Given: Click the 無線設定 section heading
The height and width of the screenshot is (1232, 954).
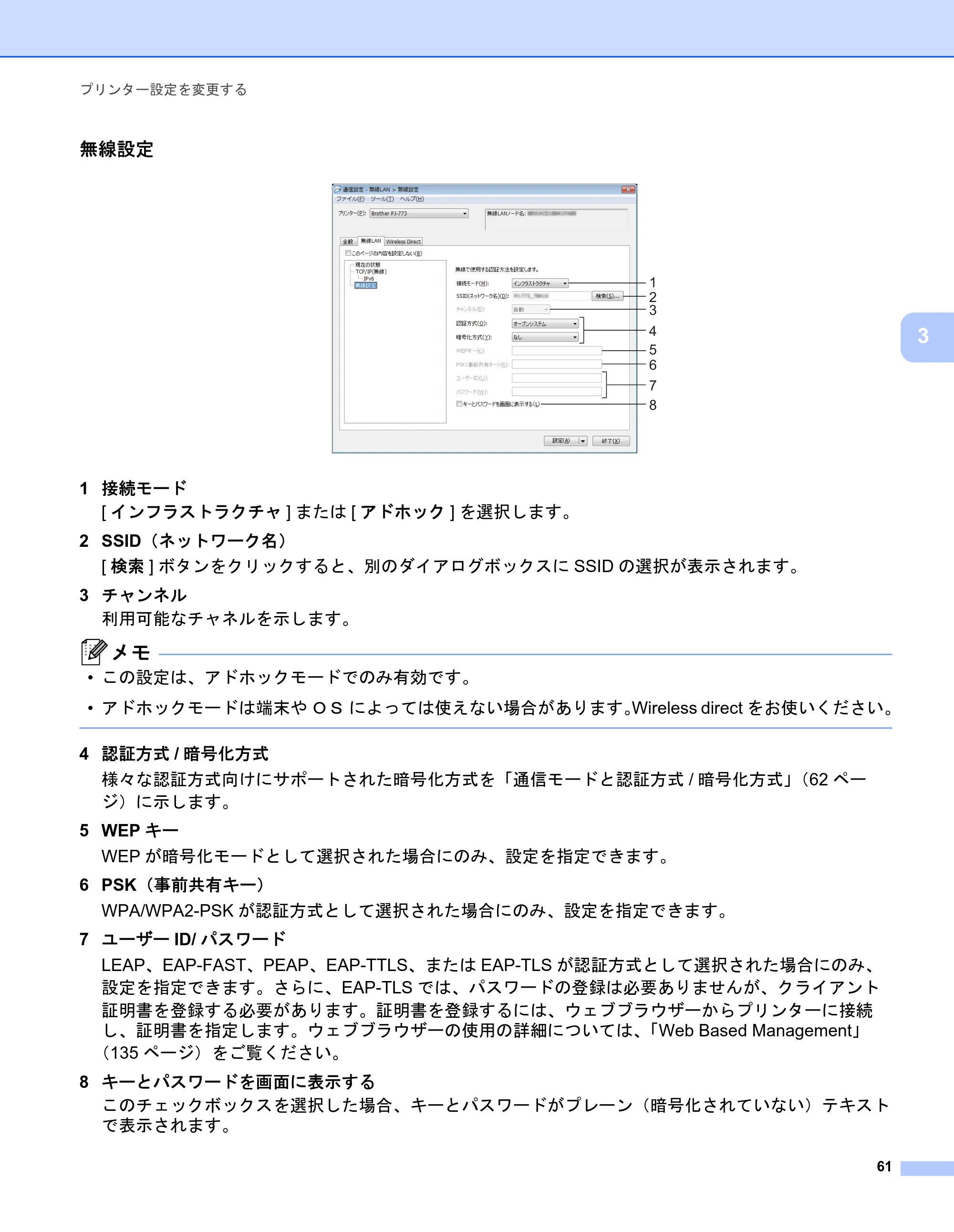Looking at the screenshot, I should [x=117, y=149].
